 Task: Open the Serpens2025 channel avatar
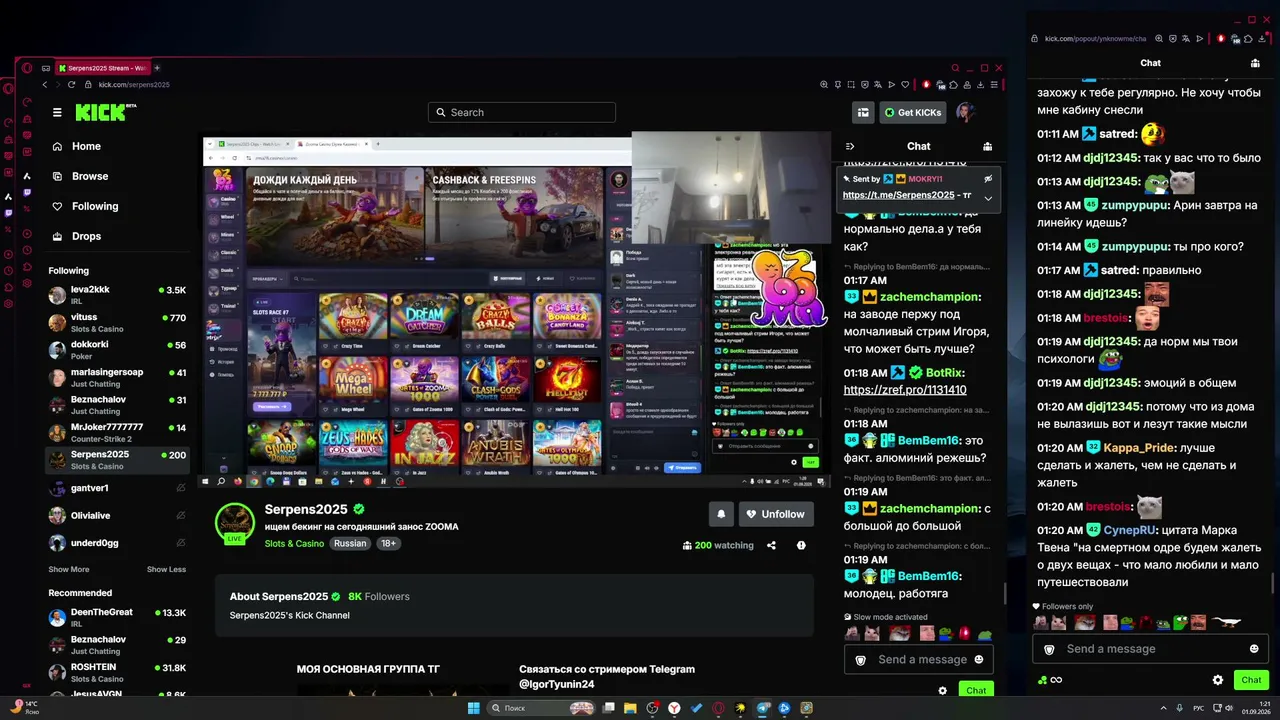[x=235, y=521]
